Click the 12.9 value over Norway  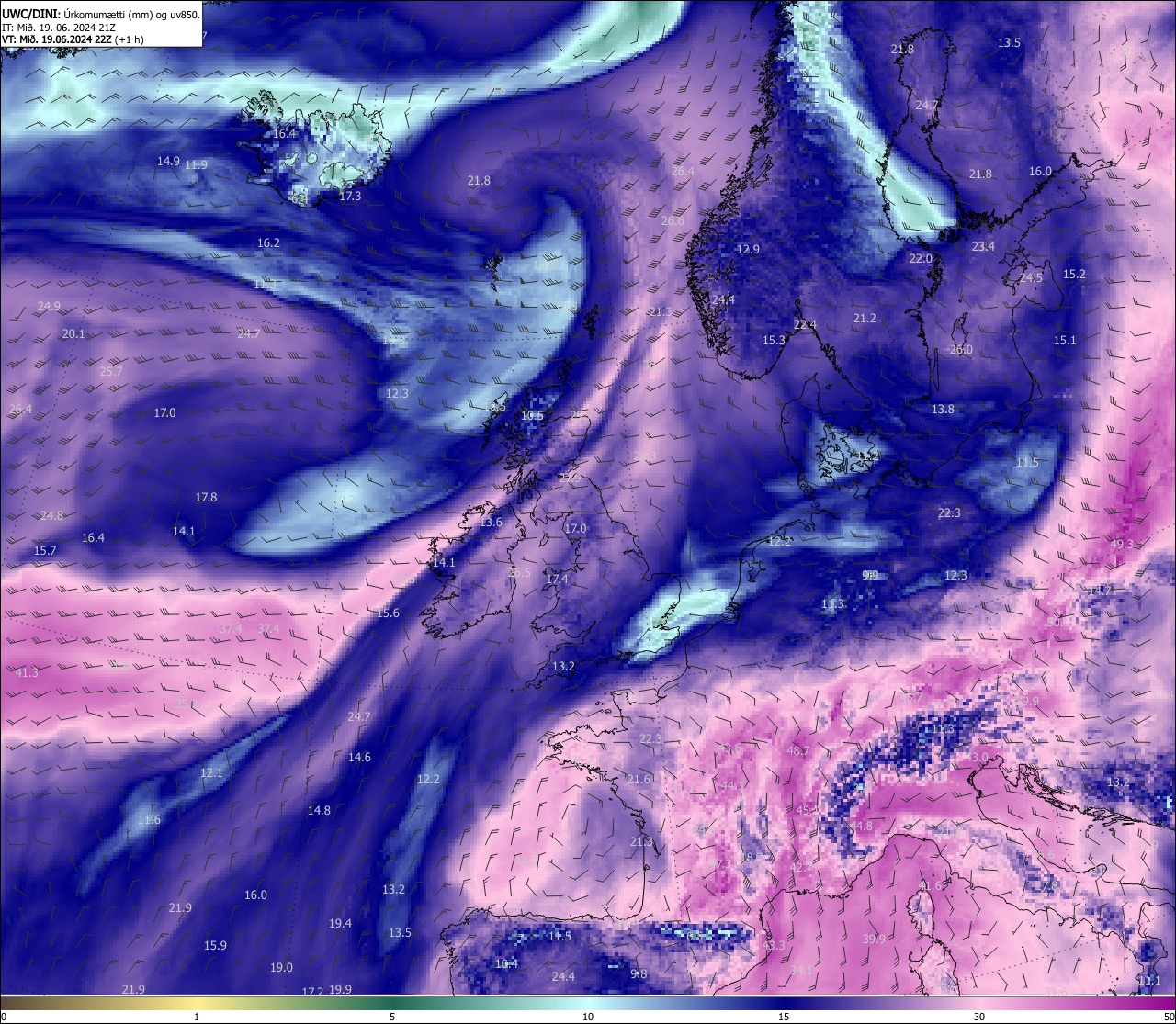748,249
